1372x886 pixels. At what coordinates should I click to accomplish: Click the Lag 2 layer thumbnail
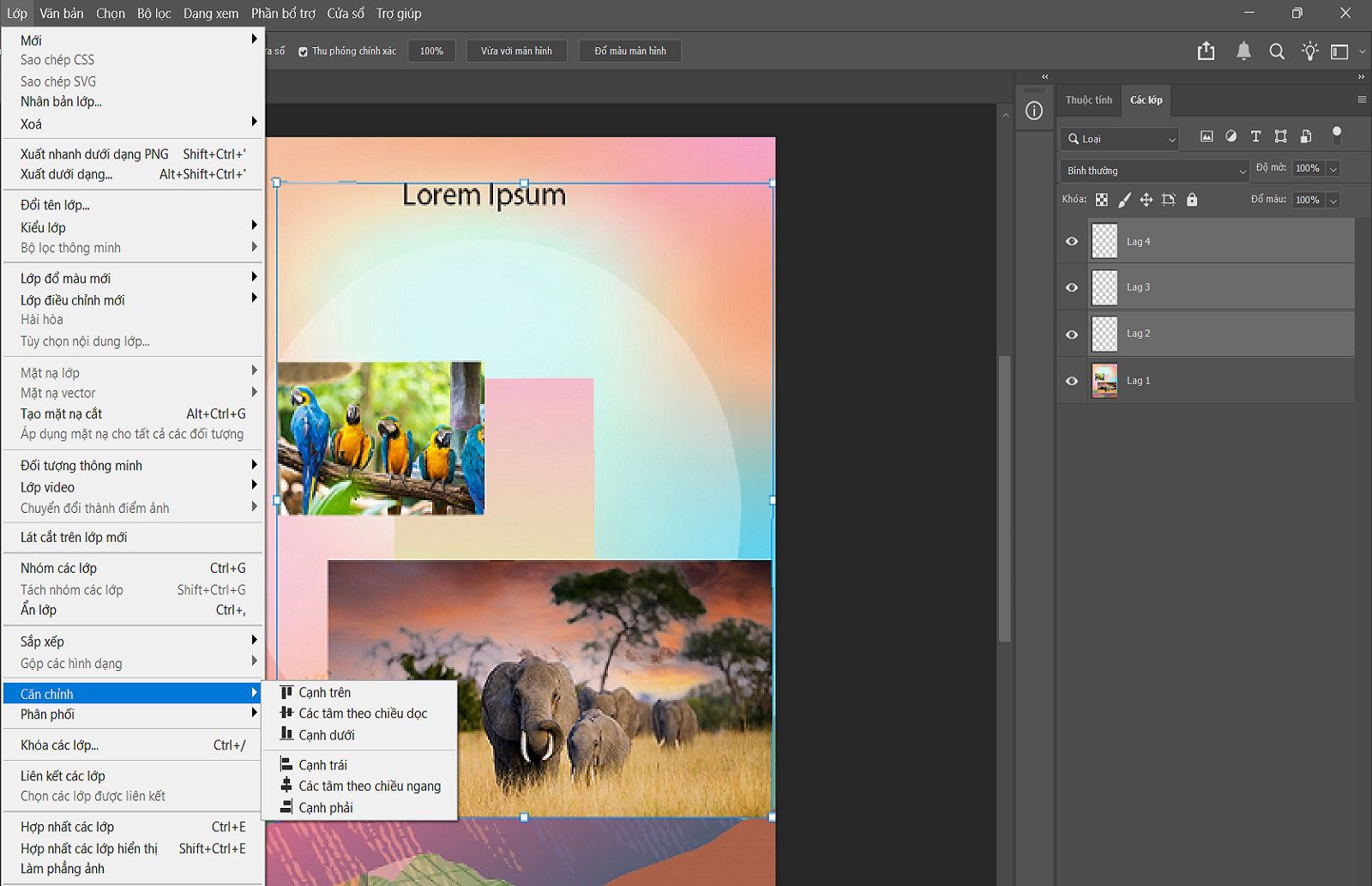click(x=1104, y=334)
